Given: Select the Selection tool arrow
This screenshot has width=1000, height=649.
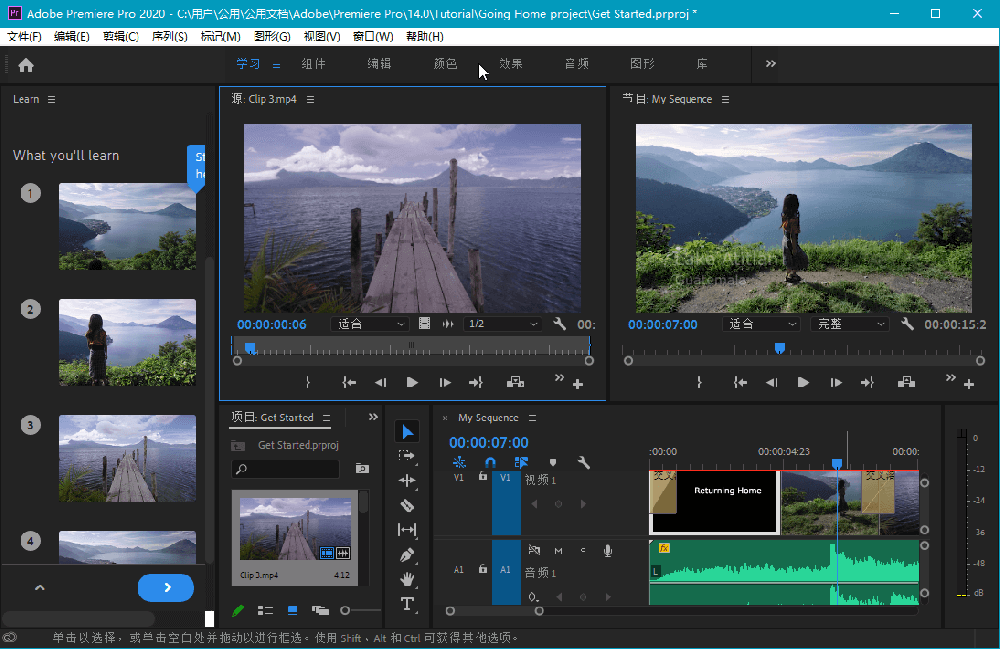Looking at the screenshot, I should pos(408,432).
